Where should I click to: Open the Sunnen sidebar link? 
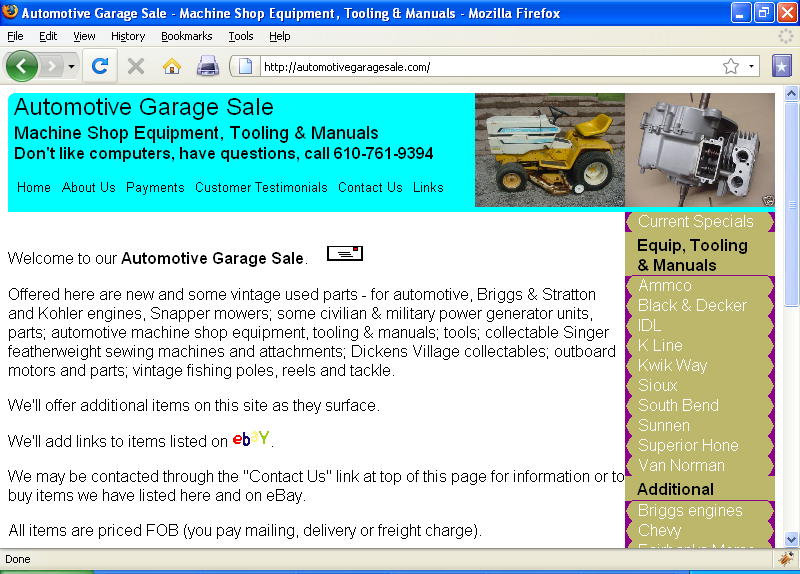(664, 425)
